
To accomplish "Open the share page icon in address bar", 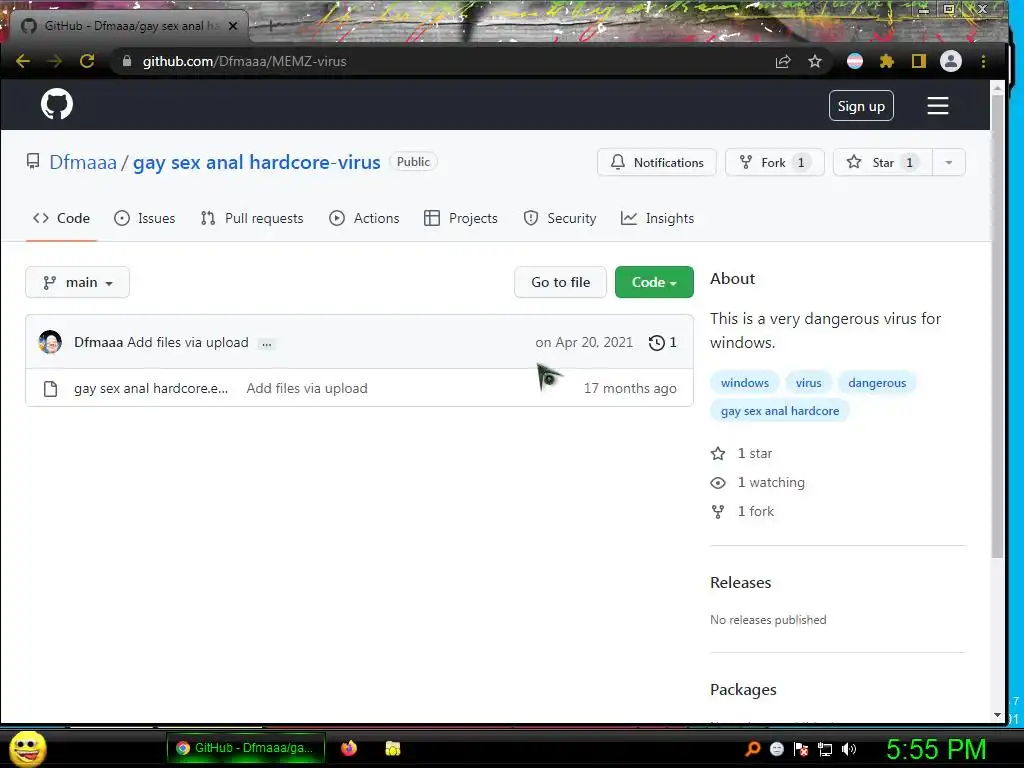I will coord(783,61).
